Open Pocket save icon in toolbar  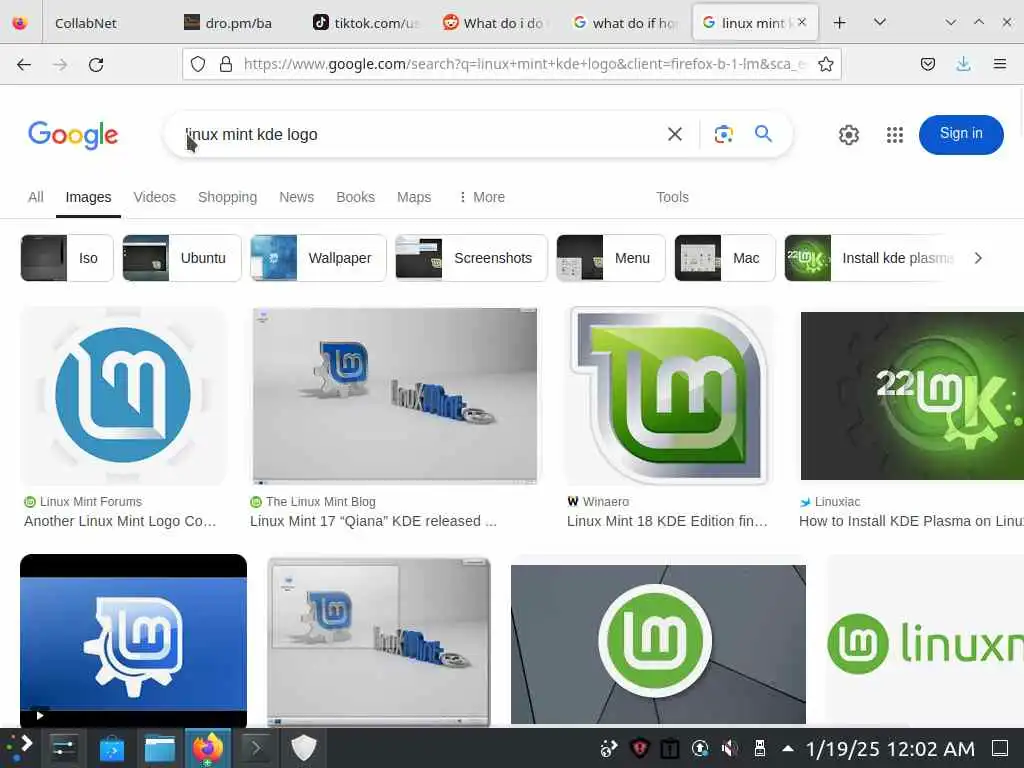pyautogui.click(x=927, y=64)
